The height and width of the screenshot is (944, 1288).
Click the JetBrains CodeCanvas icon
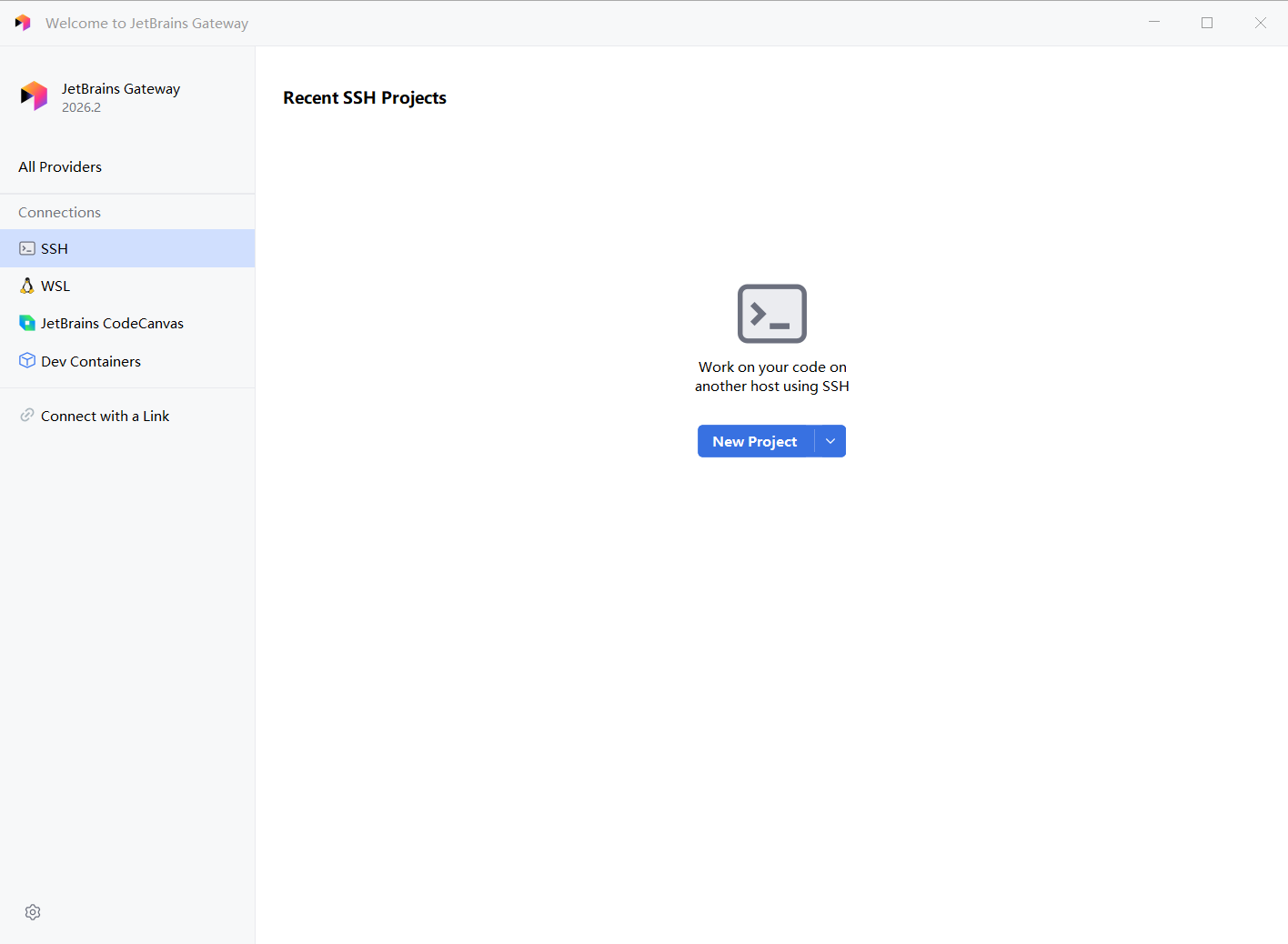click(x=27, y=323)
